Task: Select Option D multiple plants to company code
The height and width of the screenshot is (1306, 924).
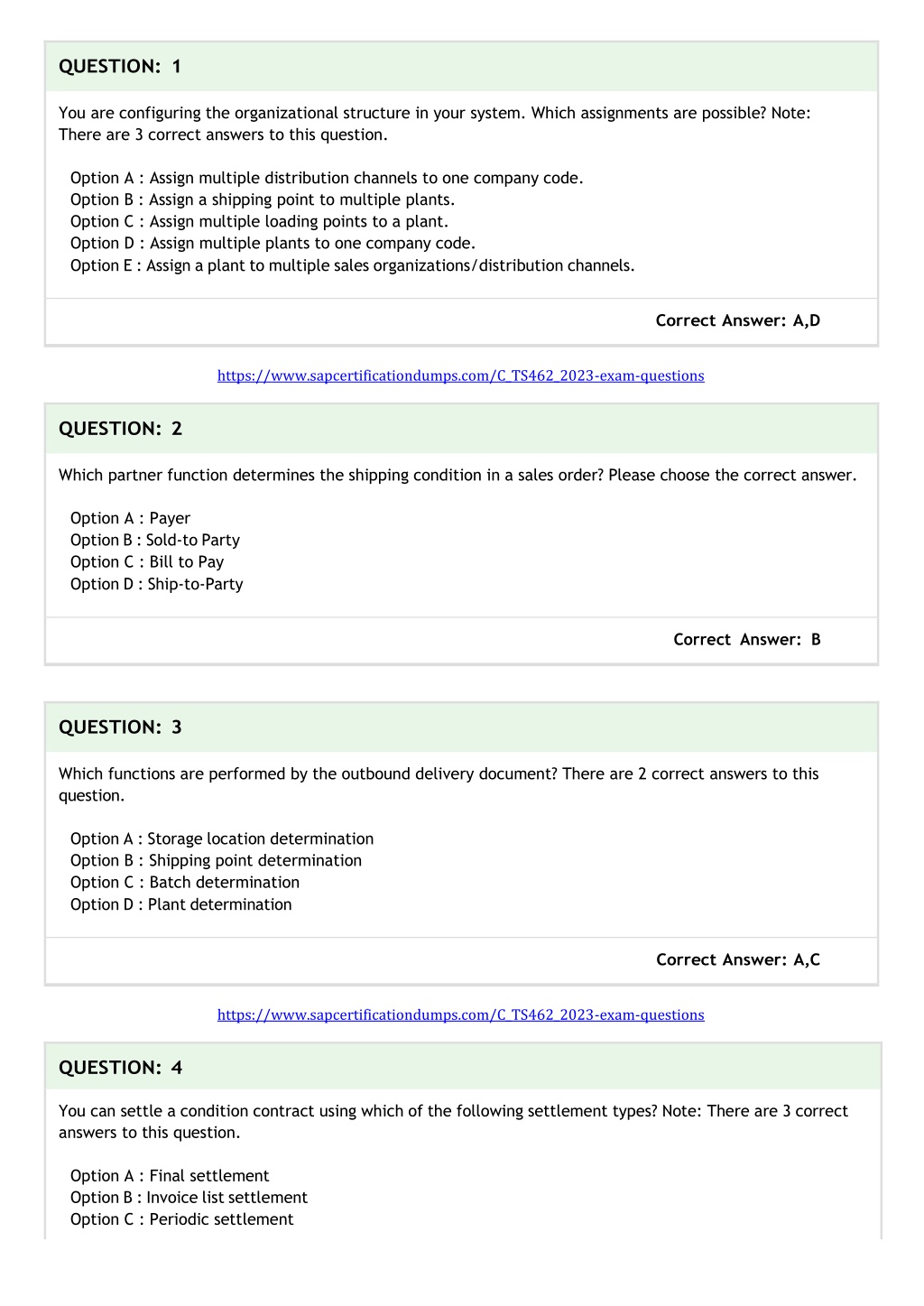Action: 273,243
